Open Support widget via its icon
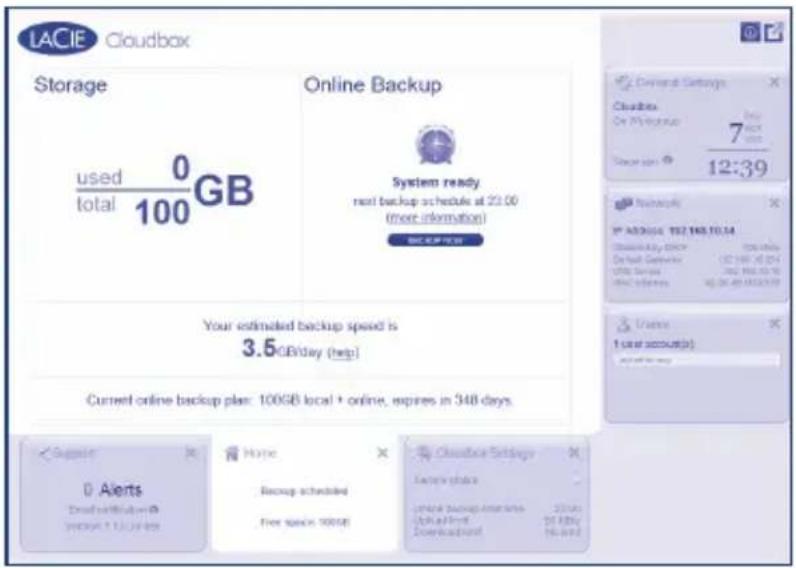Image resolution: width=796 pixels, height=568 pixels. click(x=45, y=453)
